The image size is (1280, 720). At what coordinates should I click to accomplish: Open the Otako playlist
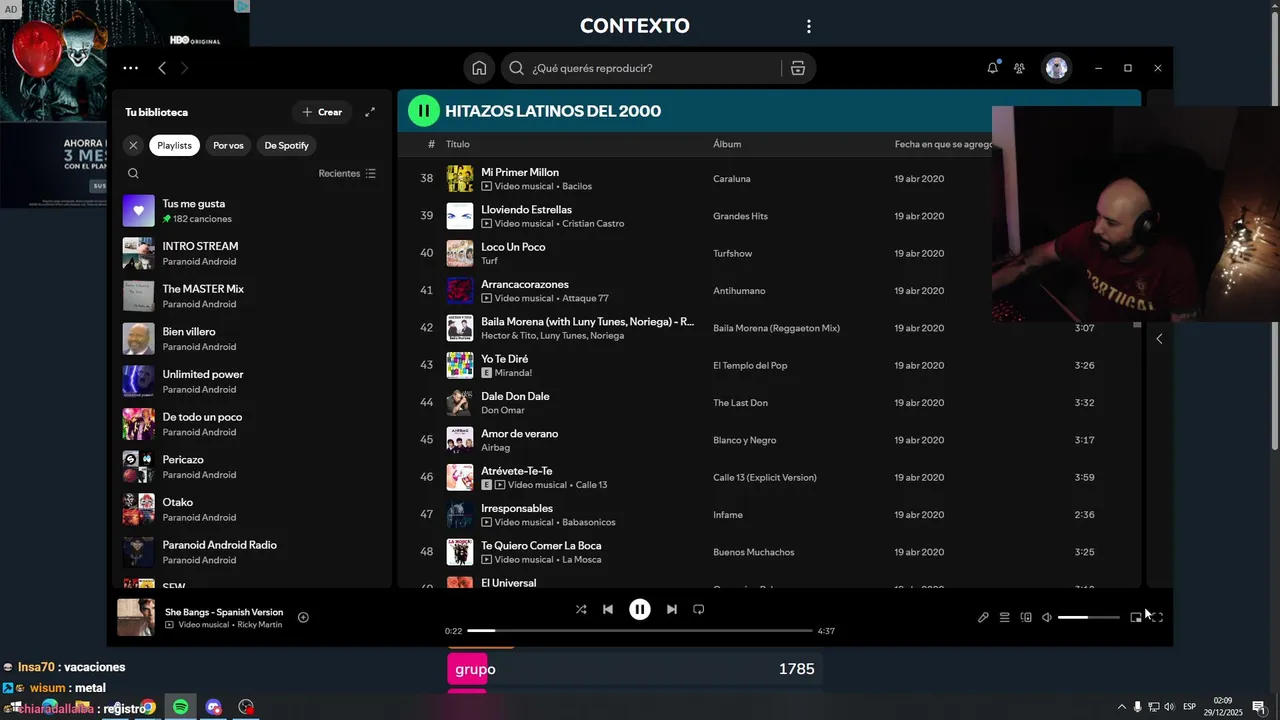(252, 509)
